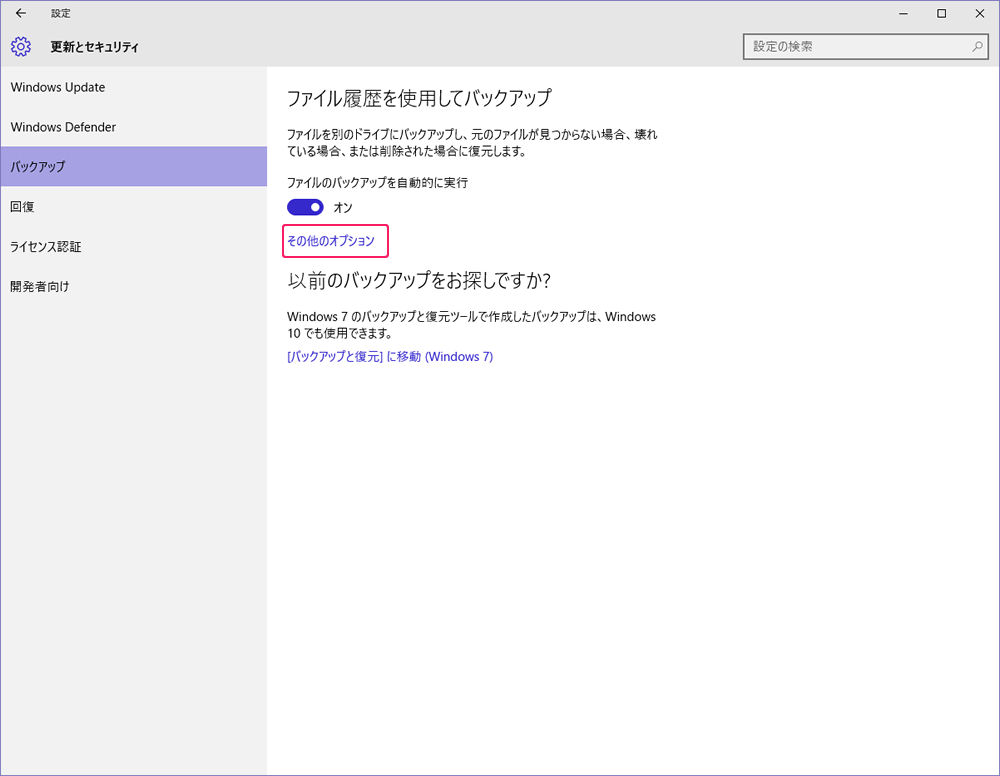Click the ファイルのバックアップを自動的に実行 label

(377, 183)
